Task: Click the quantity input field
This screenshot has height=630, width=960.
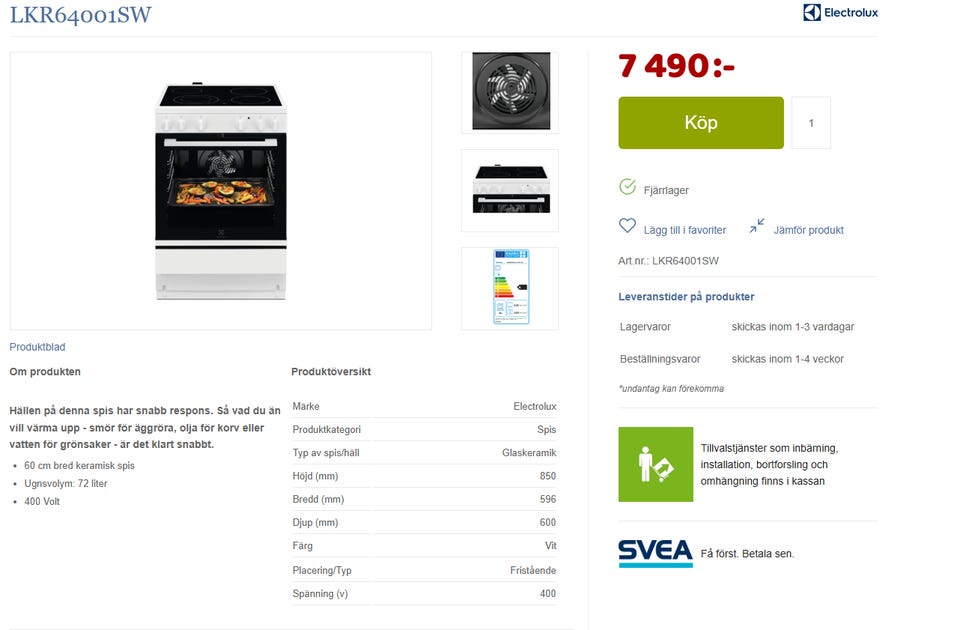Action: click(x=811, y=122)
